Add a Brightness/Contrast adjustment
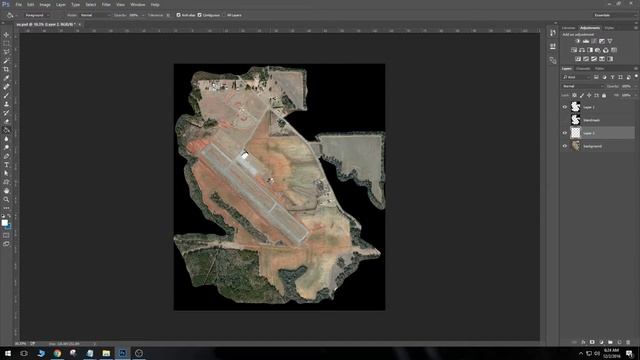The image size is (640, 360). tap(578, 41)
